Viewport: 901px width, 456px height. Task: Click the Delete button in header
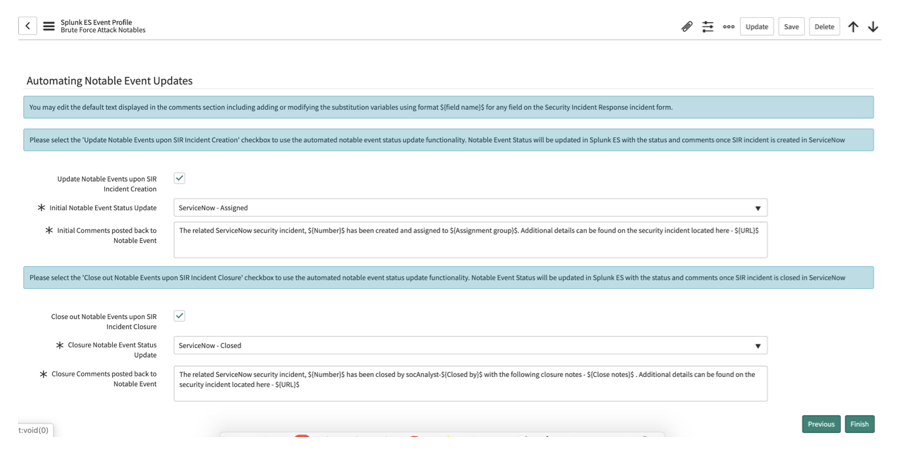824,26
